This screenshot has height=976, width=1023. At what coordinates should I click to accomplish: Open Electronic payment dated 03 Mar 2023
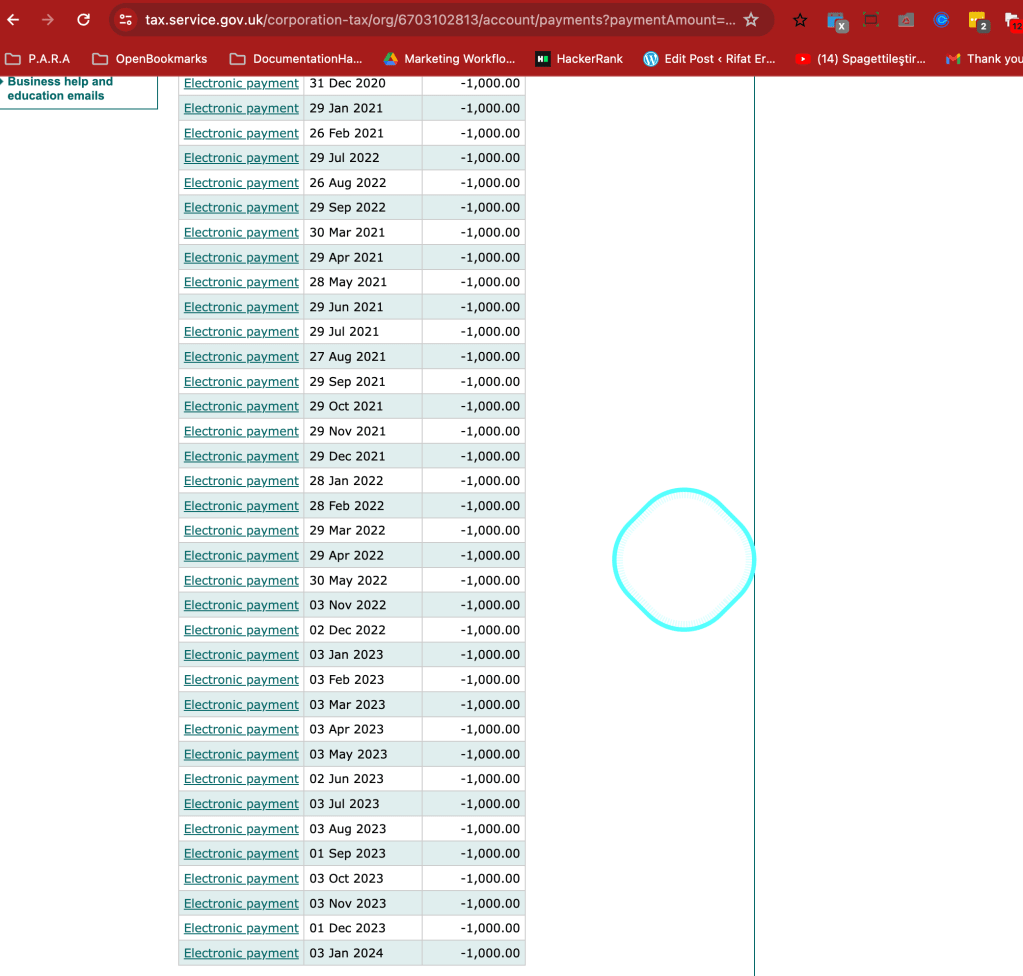click(x=241, y=705)
